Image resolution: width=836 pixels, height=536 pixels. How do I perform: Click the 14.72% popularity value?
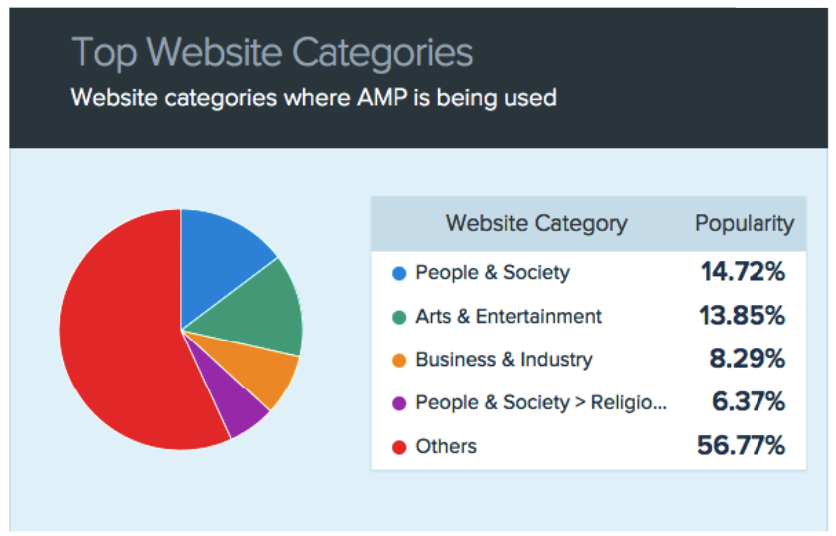click(743, 272)
